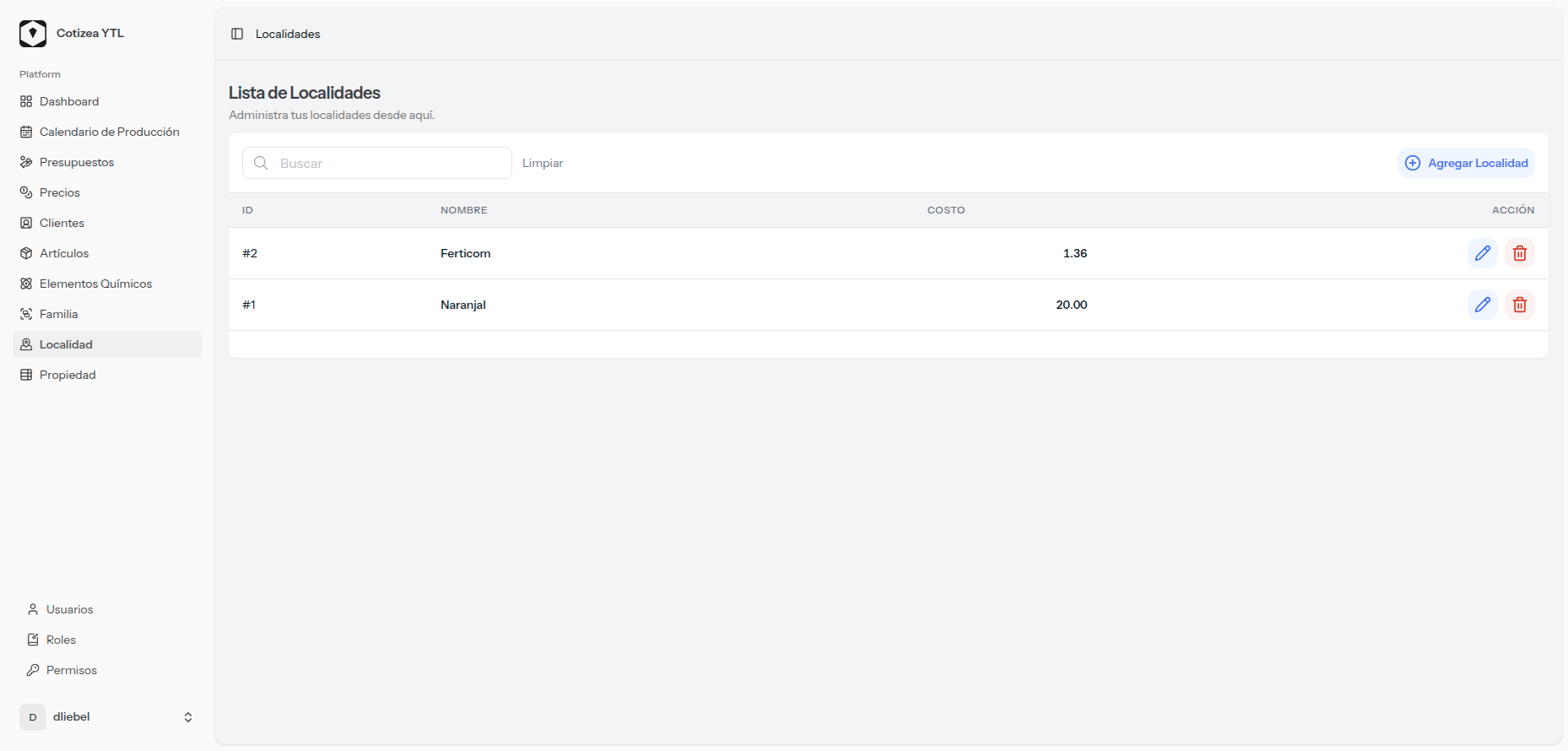
Task: Open the Presupuestos section
Action: tap(76, 162)
